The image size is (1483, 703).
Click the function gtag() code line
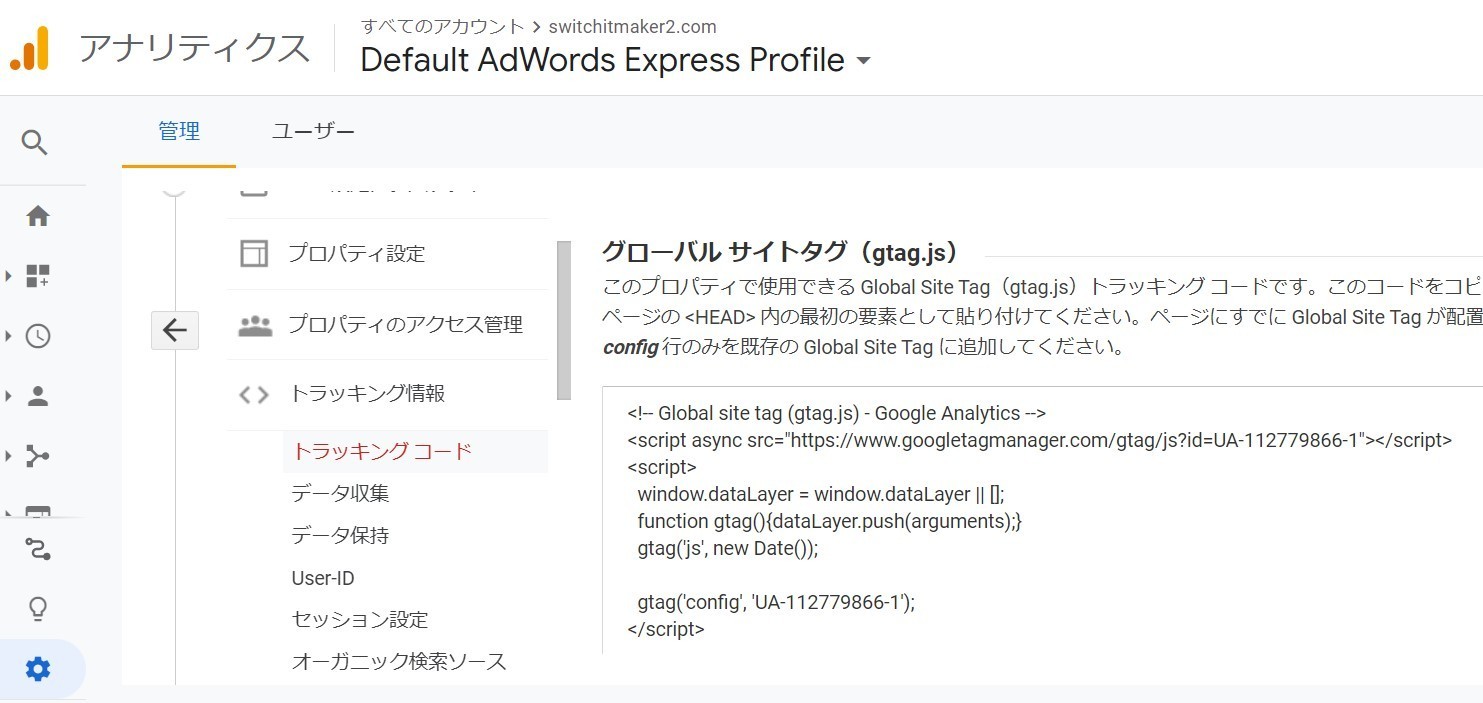click(829, 521)
